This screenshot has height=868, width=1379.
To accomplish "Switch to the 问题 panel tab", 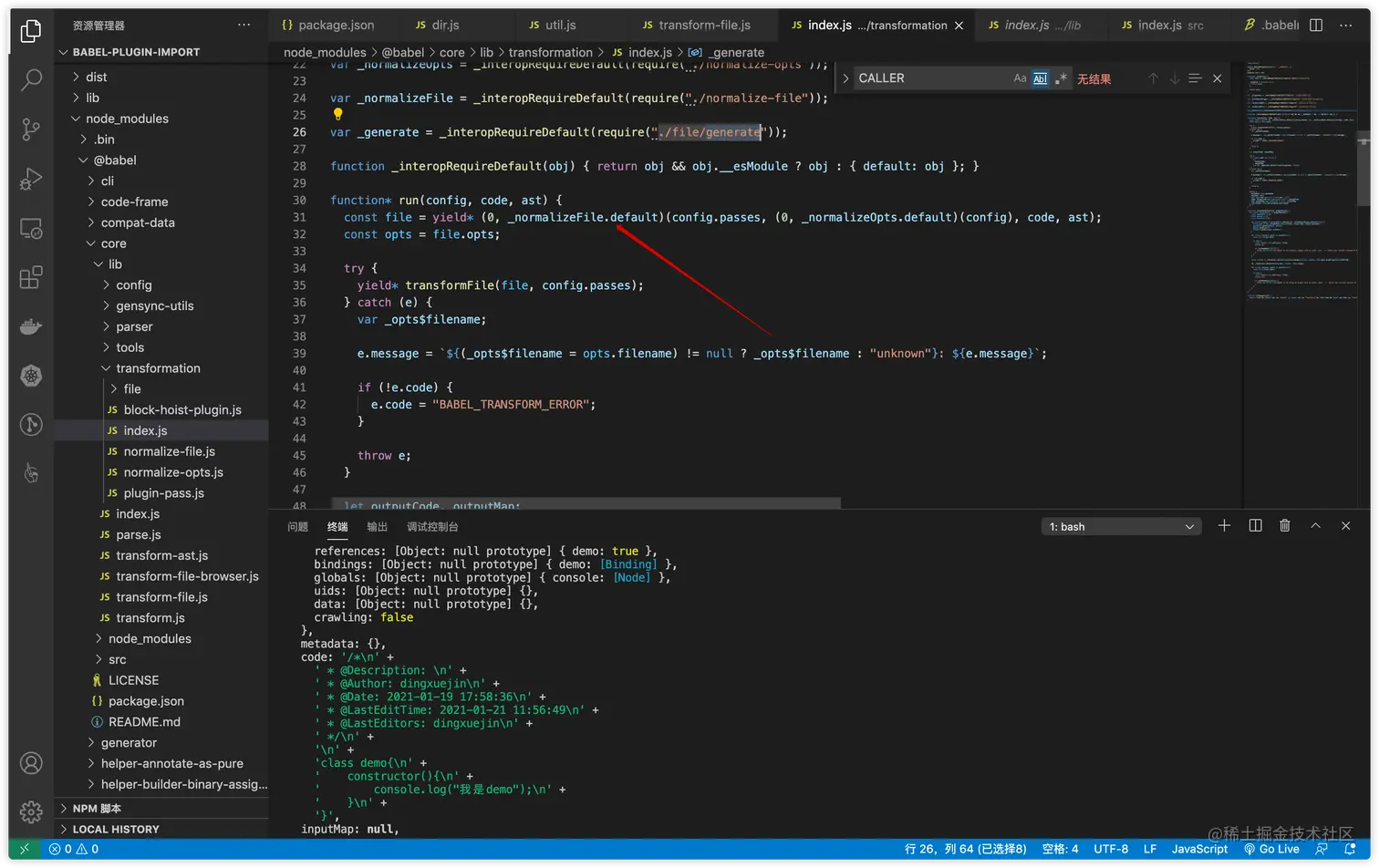I will tap(297, 527).
